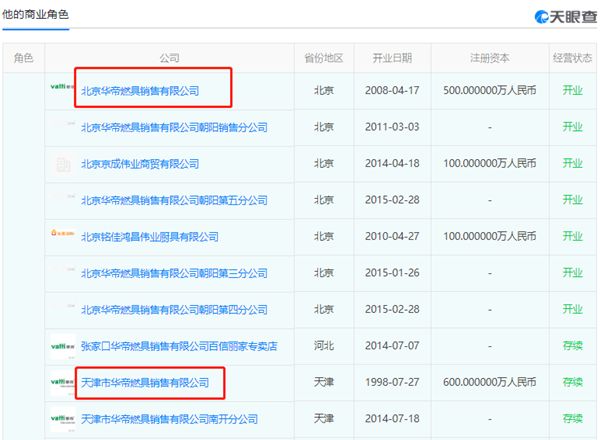Click the 角色 column header

pos(23,58)
